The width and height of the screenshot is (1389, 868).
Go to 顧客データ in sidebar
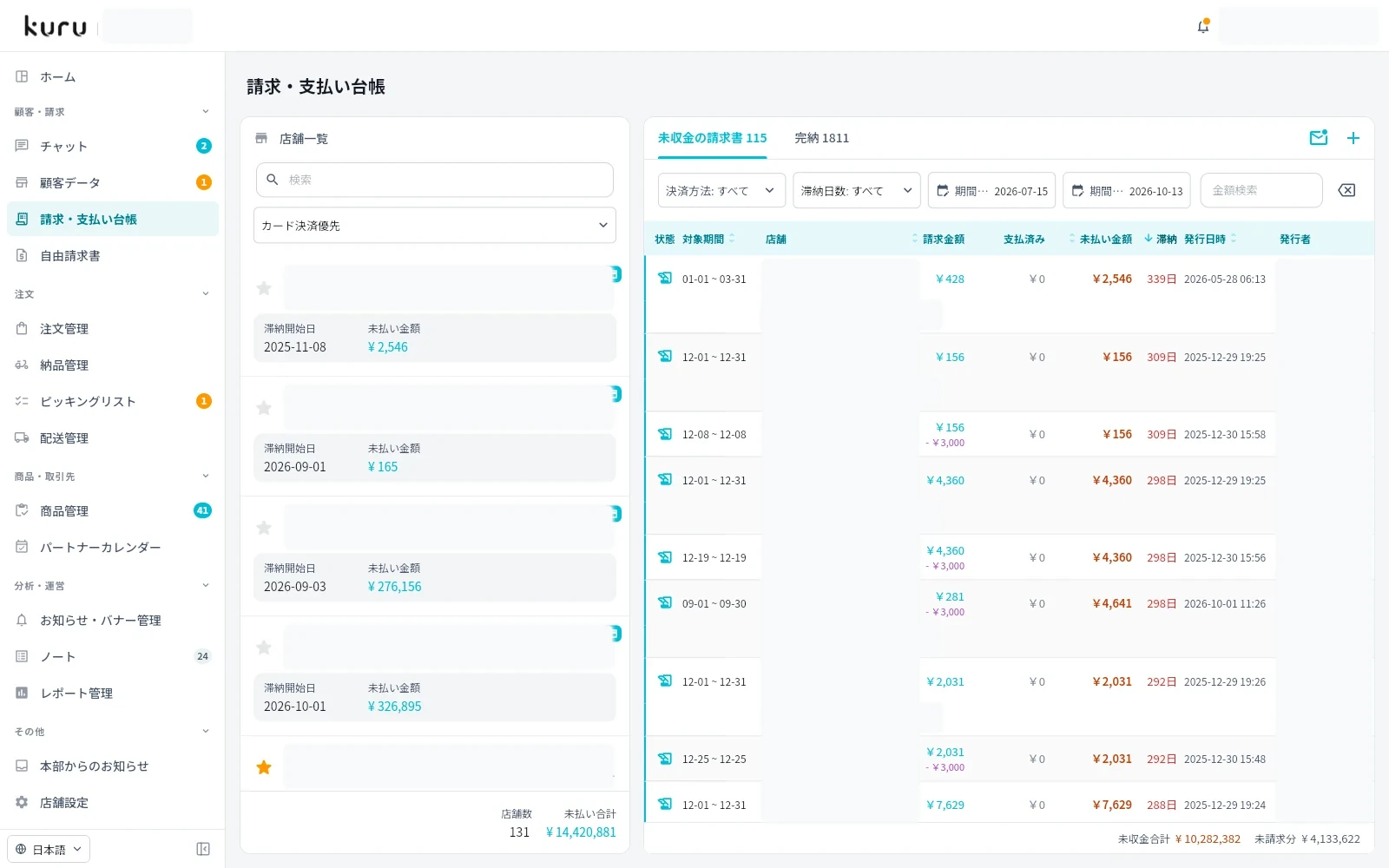[x=113, y=182]
